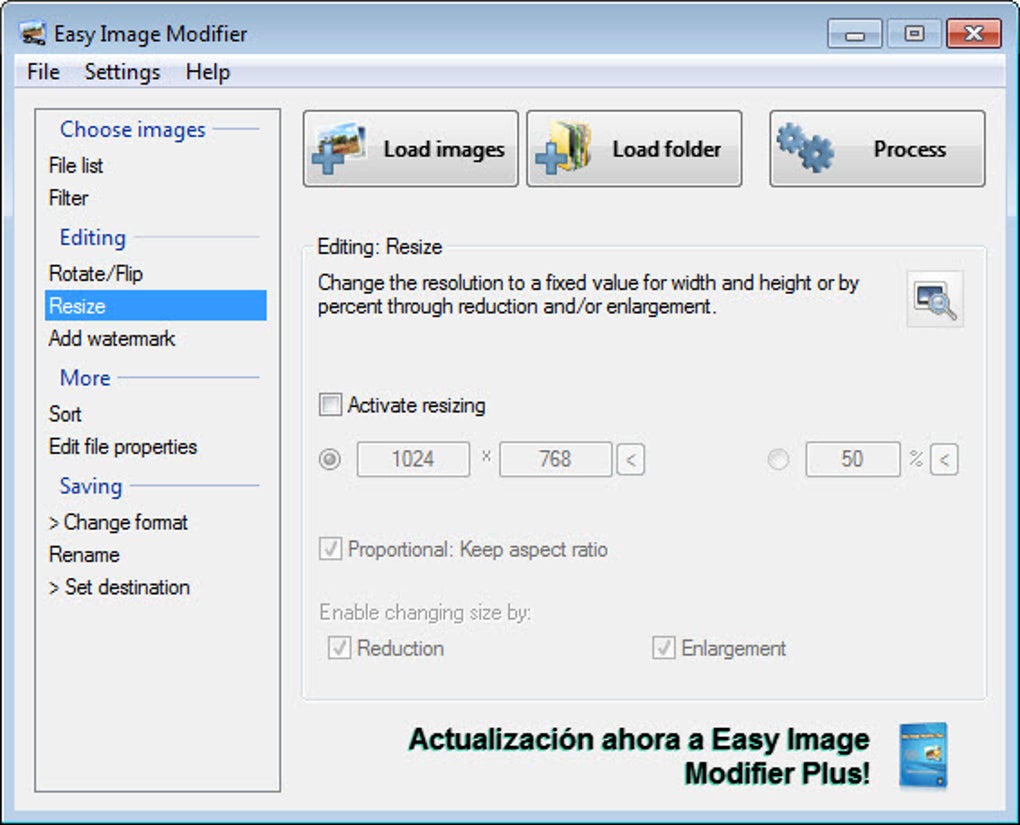1020x825 pixels.
Task: Click the Easy Image Modifier Plus box icon
Action: pyautogui.click(x=923, y=755)
